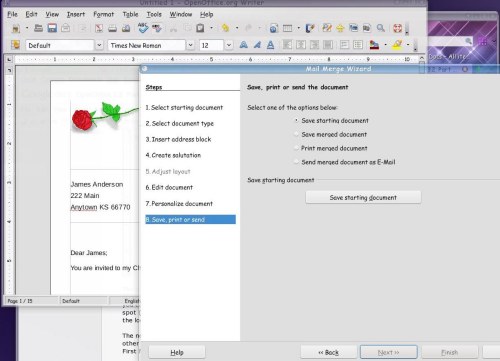Screen dimensions: 500x361
Task: Click the Save starting document button
Action: point(363,197)
